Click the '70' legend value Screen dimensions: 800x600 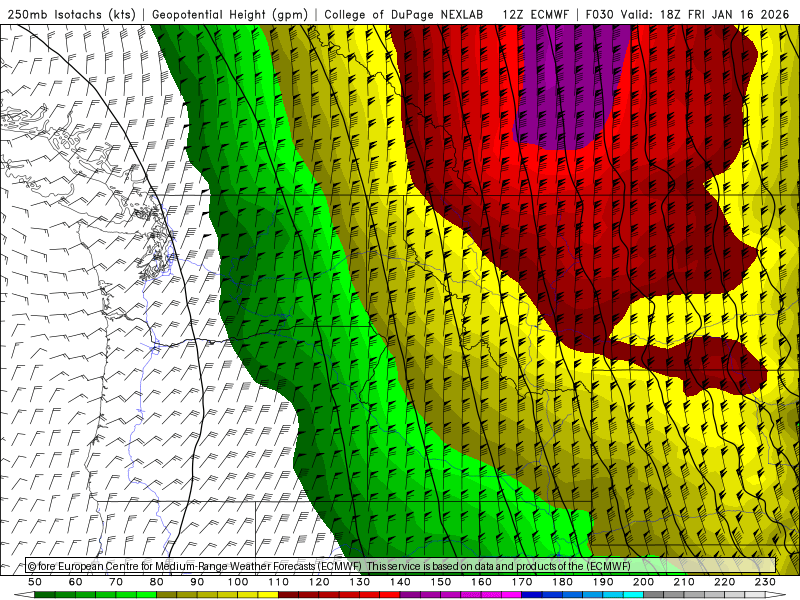(x=116, y=582)
